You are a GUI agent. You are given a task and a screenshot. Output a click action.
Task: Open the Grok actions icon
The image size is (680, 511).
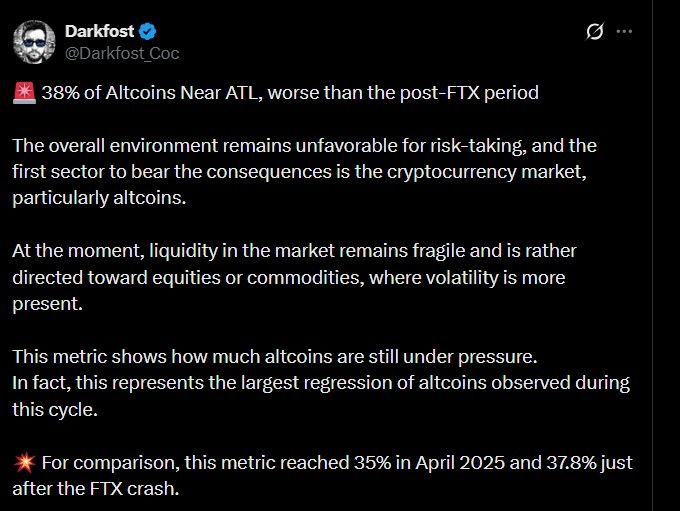click(x=594, y=32)
